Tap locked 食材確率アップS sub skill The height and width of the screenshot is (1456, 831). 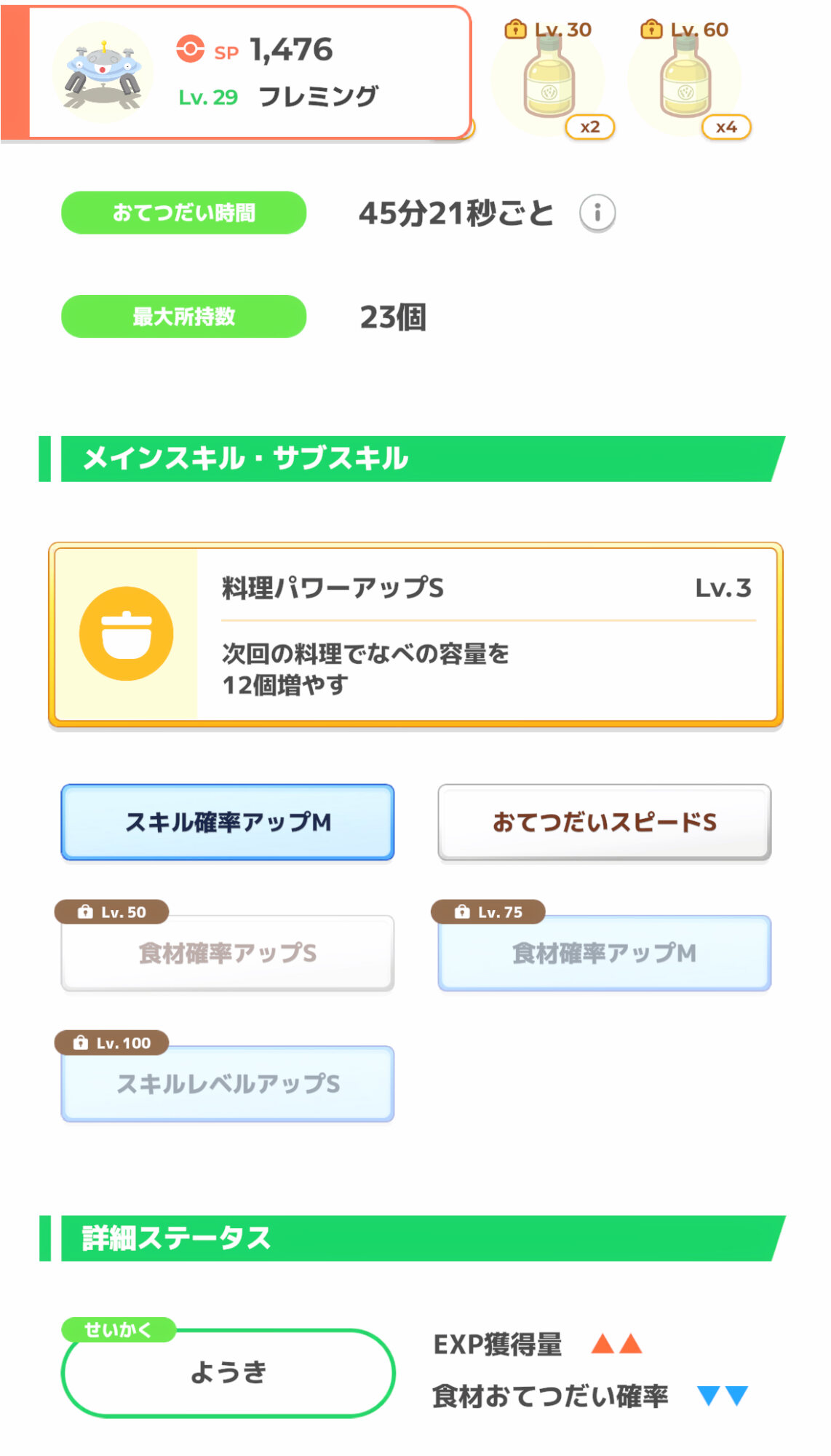coord(228,954)
